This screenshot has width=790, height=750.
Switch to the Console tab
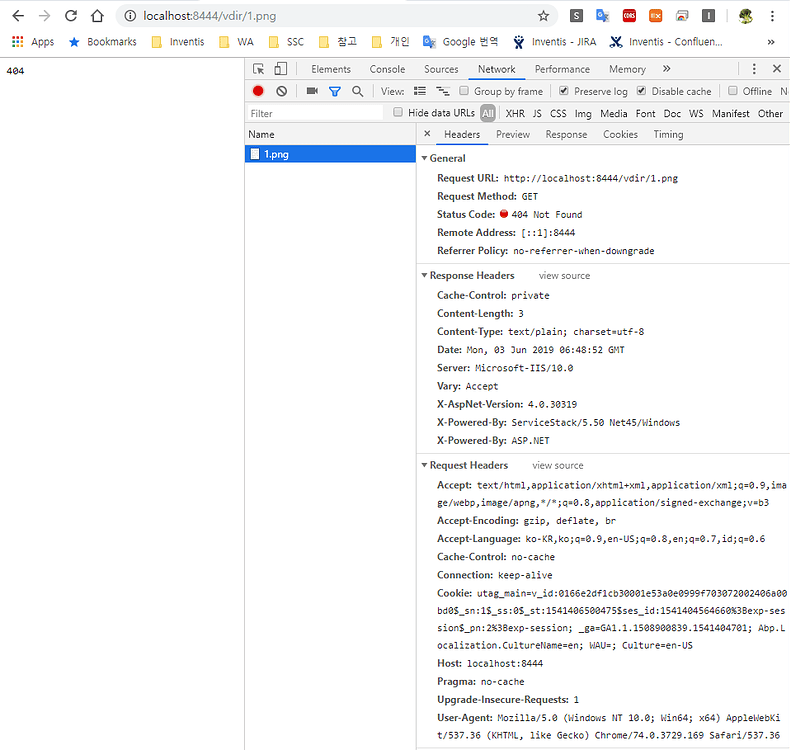(x=387, y=69)
